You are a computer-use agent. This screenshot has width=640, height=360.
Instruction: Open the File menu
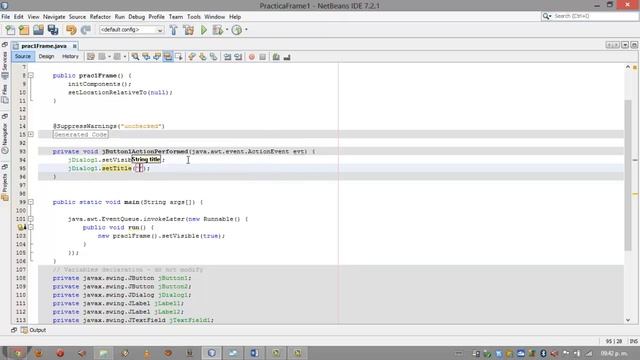coord(6,17)
